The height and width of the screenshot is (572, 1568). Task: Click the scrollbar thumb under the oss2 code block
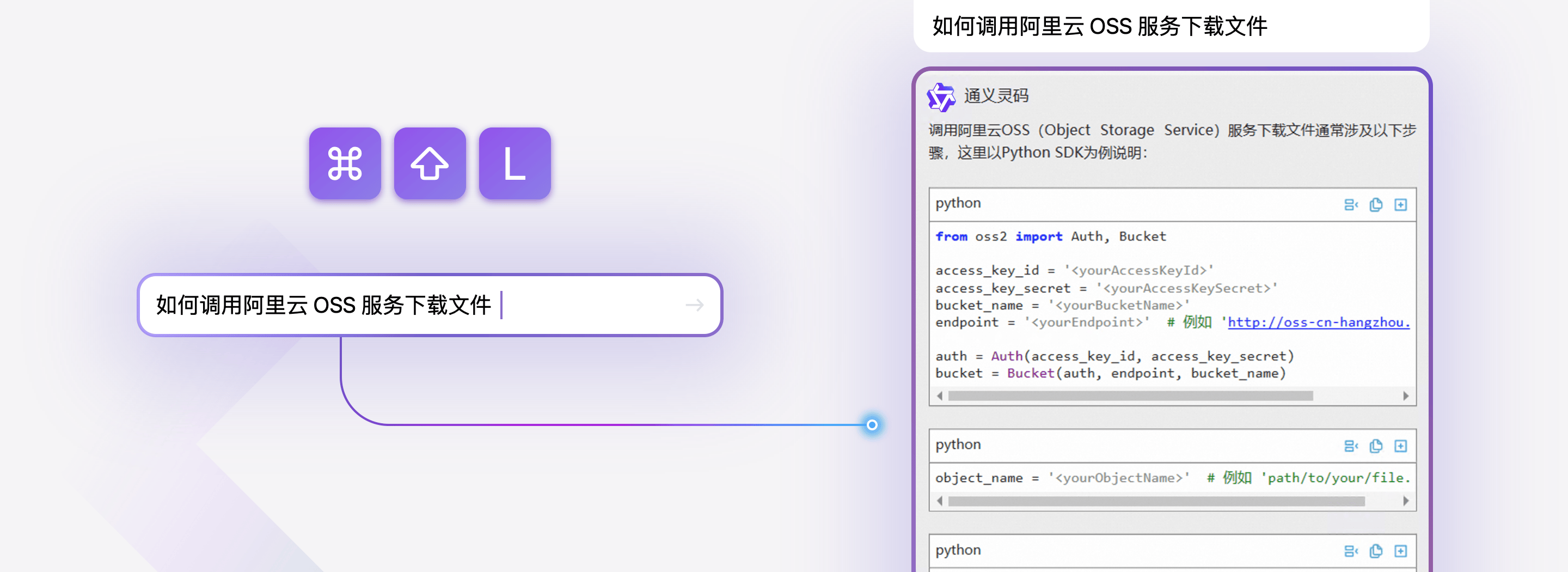click(x=1130, y=396)
